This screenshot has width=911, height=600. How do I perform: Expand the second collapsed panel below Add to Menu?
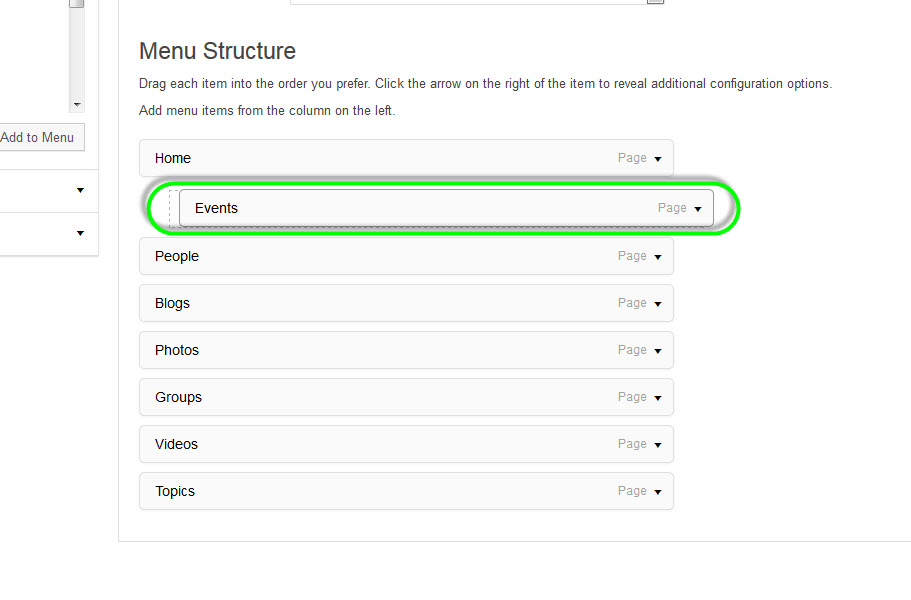tap(80, 234)
